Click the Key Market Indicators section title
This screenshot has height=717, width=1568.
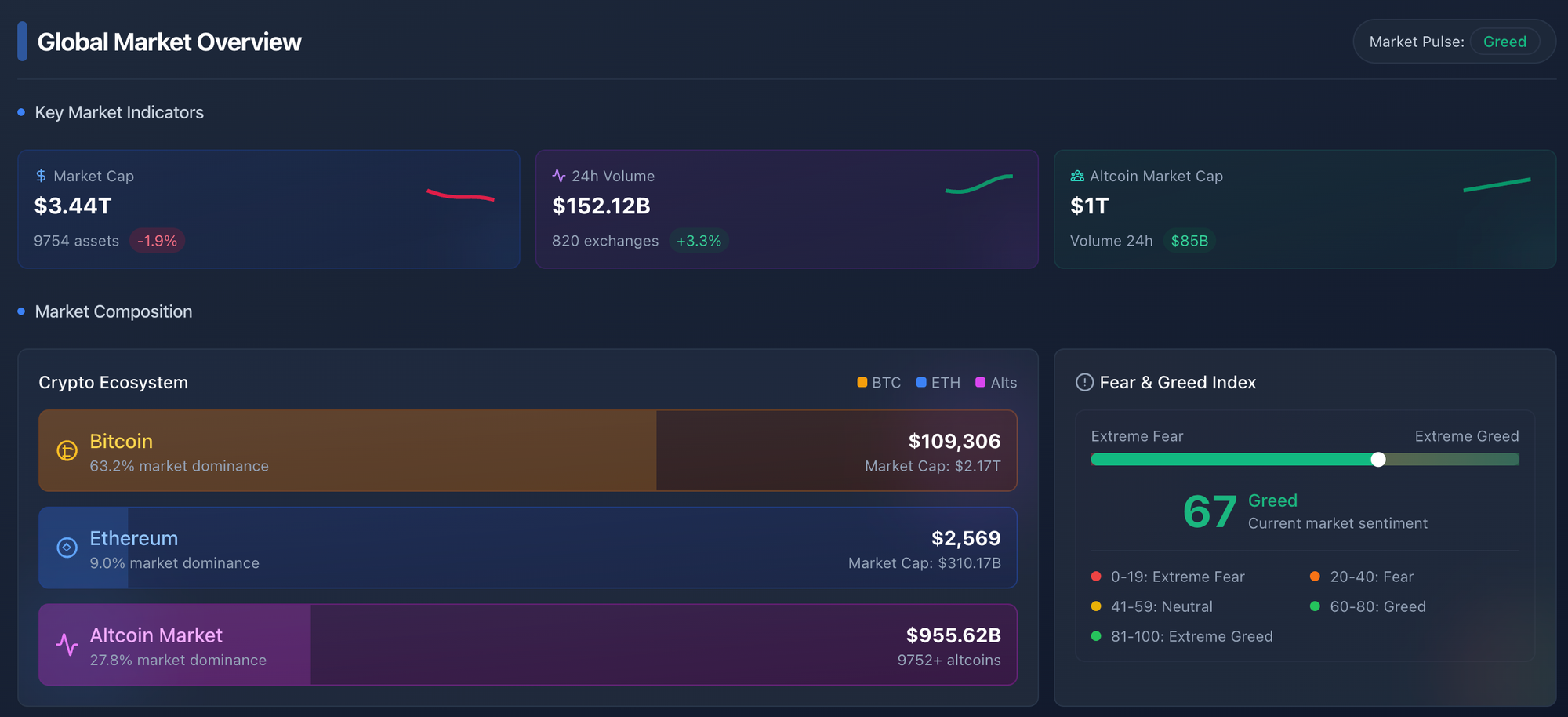(119, 112)
